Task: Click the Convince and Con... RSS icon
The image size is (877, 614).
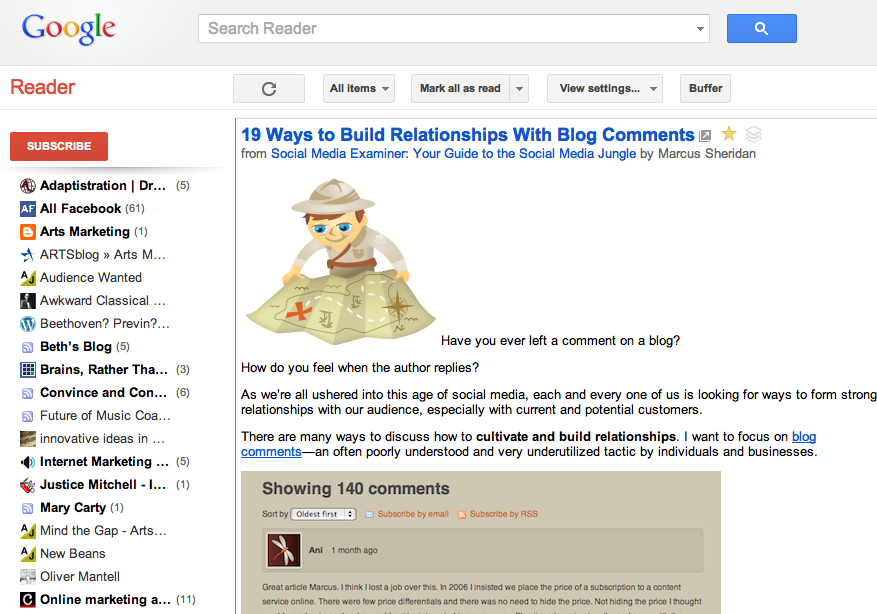Action: [27, 393]
